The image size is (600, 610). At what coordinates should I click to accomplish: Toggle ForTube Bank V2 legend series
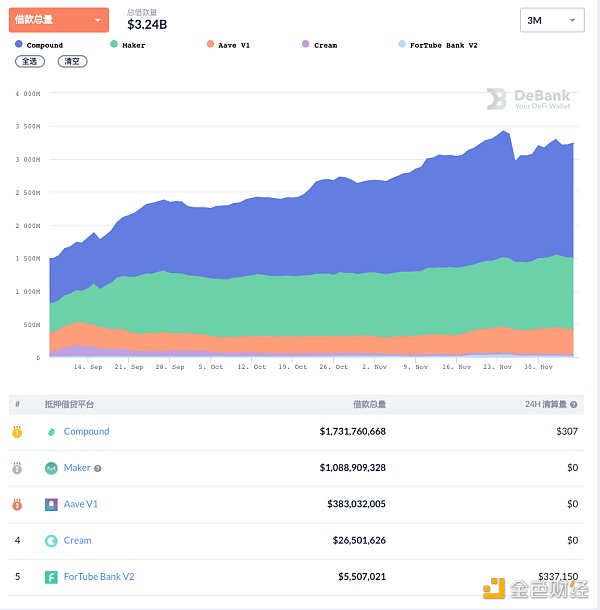click(438, 45)
